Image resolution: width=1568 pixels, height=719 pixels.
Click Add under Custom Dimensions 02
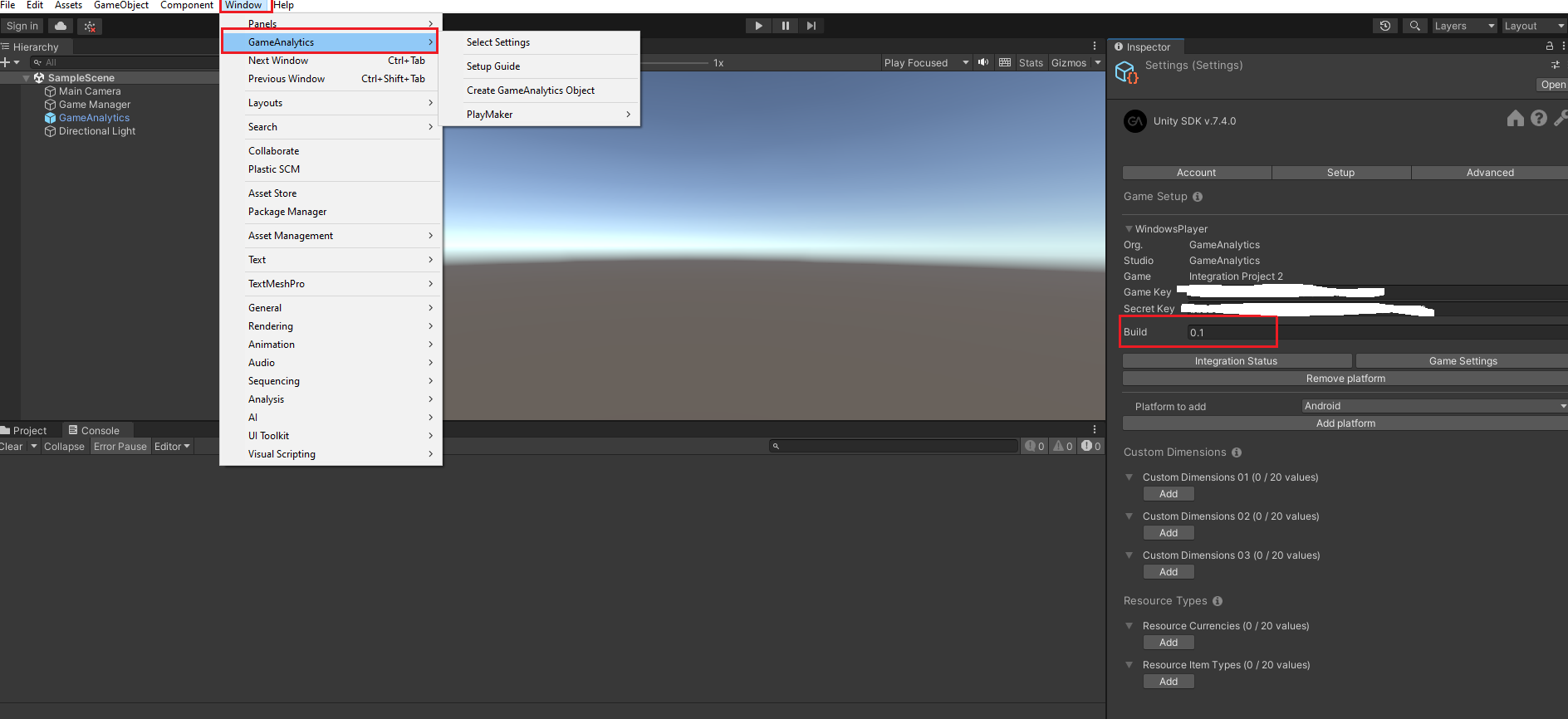click(x=1169, y=533)
